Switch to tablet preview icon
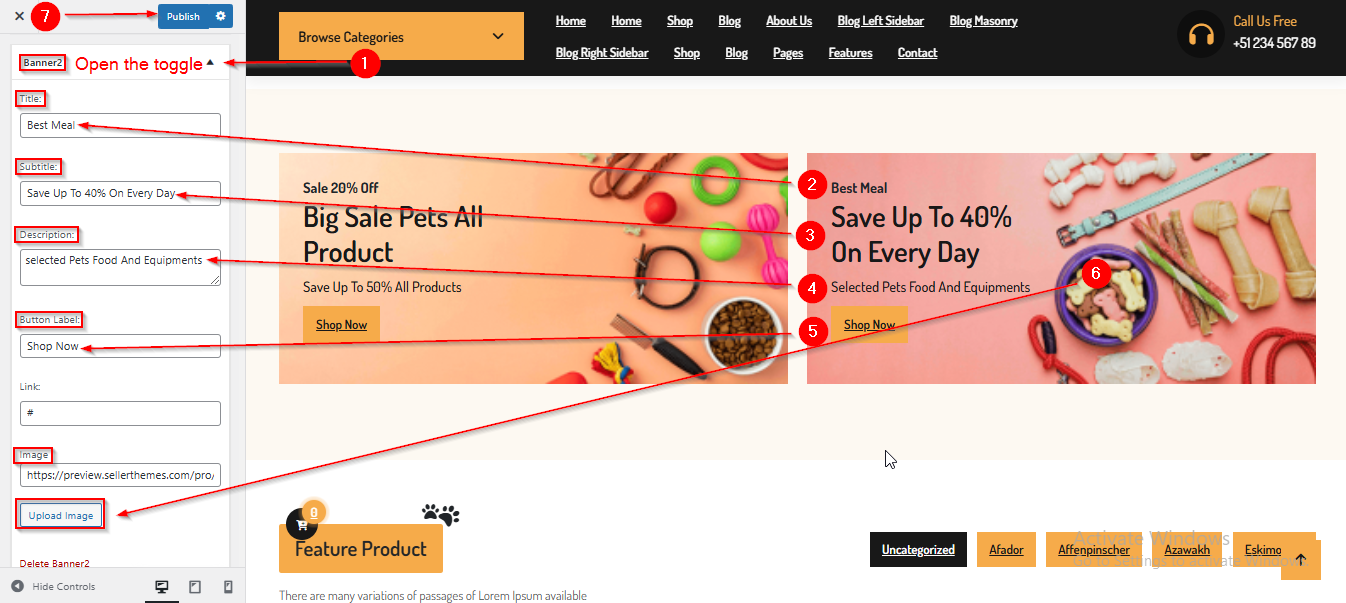 [195, 587]
